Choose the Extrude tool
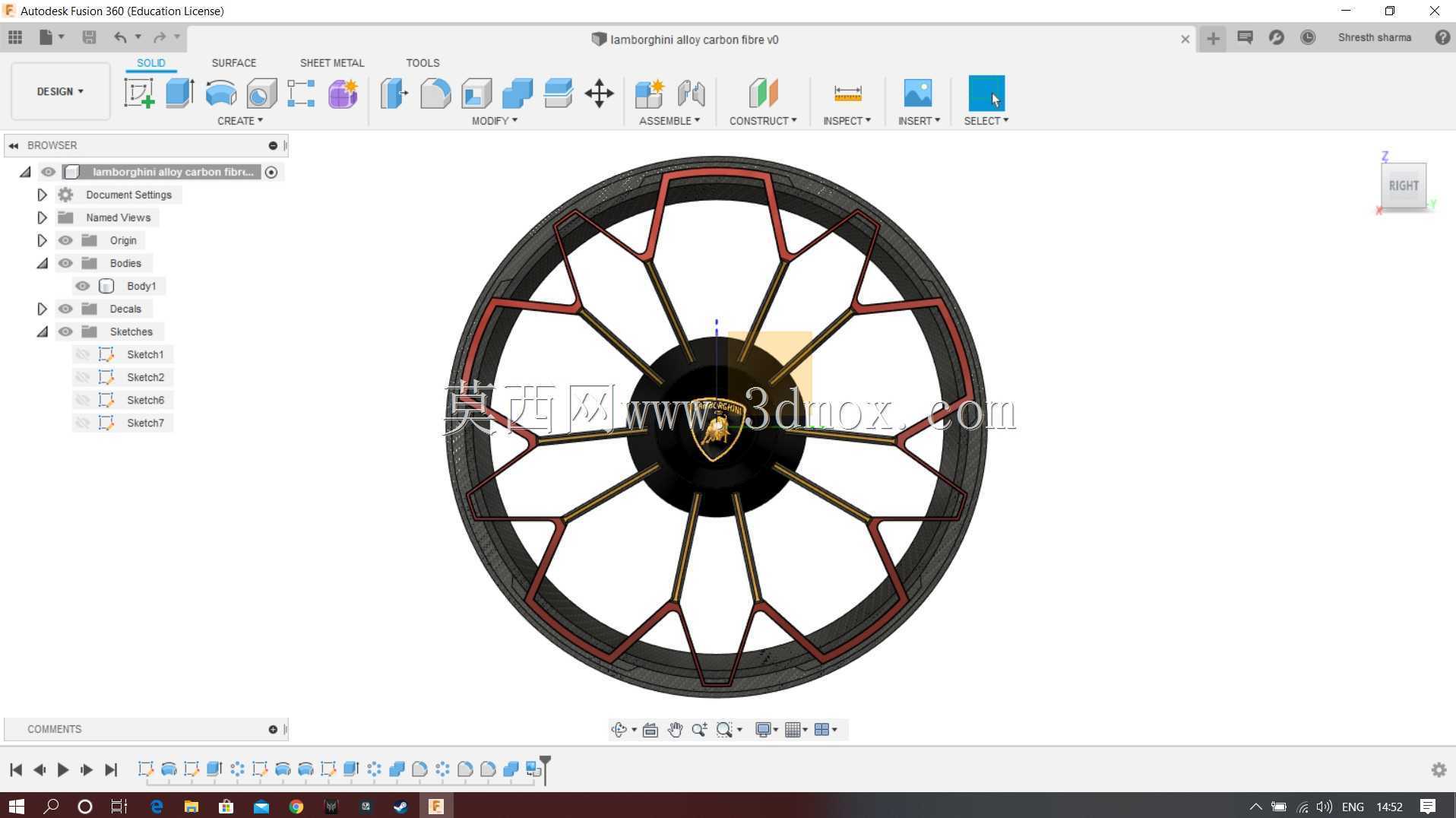 pyautogui.click(x=180, y=94)
